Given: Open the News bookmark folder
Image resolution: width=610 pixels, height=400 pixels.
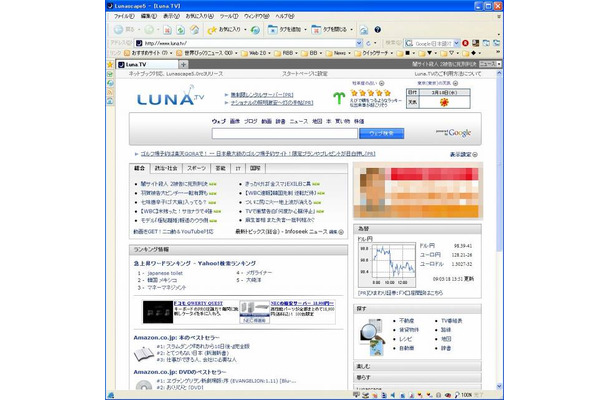Looking at the screenshot, I should 338,53.
